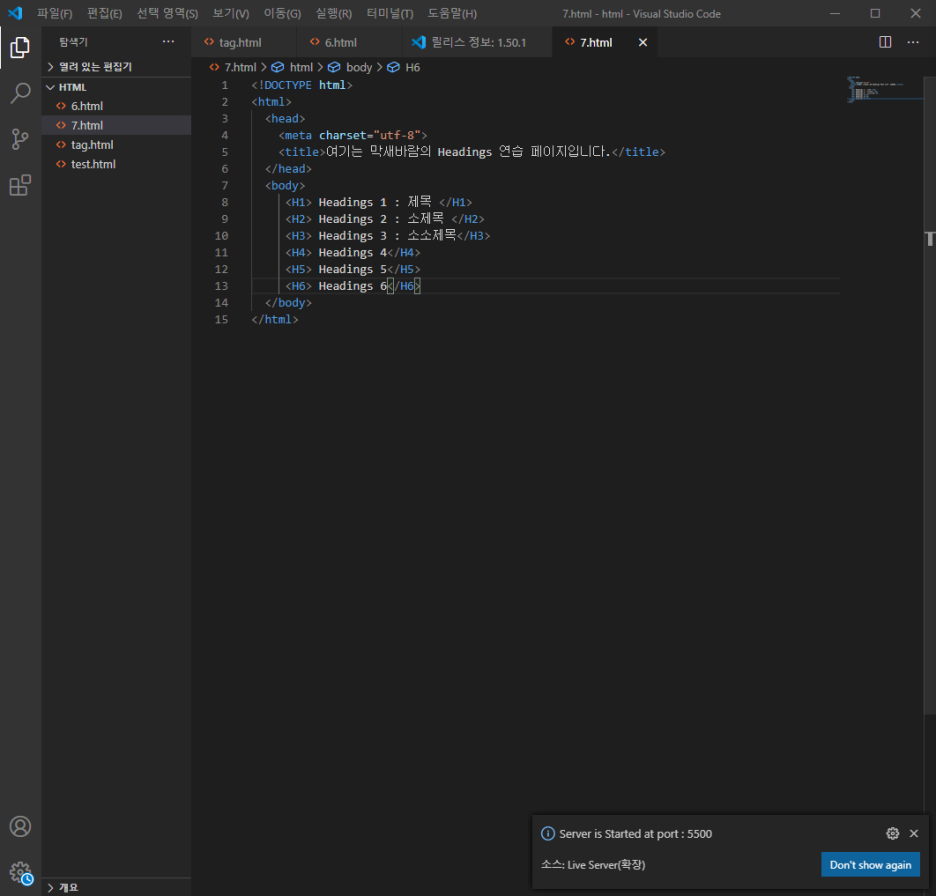Click the Headings 4 line text

[x=353, y=253]
